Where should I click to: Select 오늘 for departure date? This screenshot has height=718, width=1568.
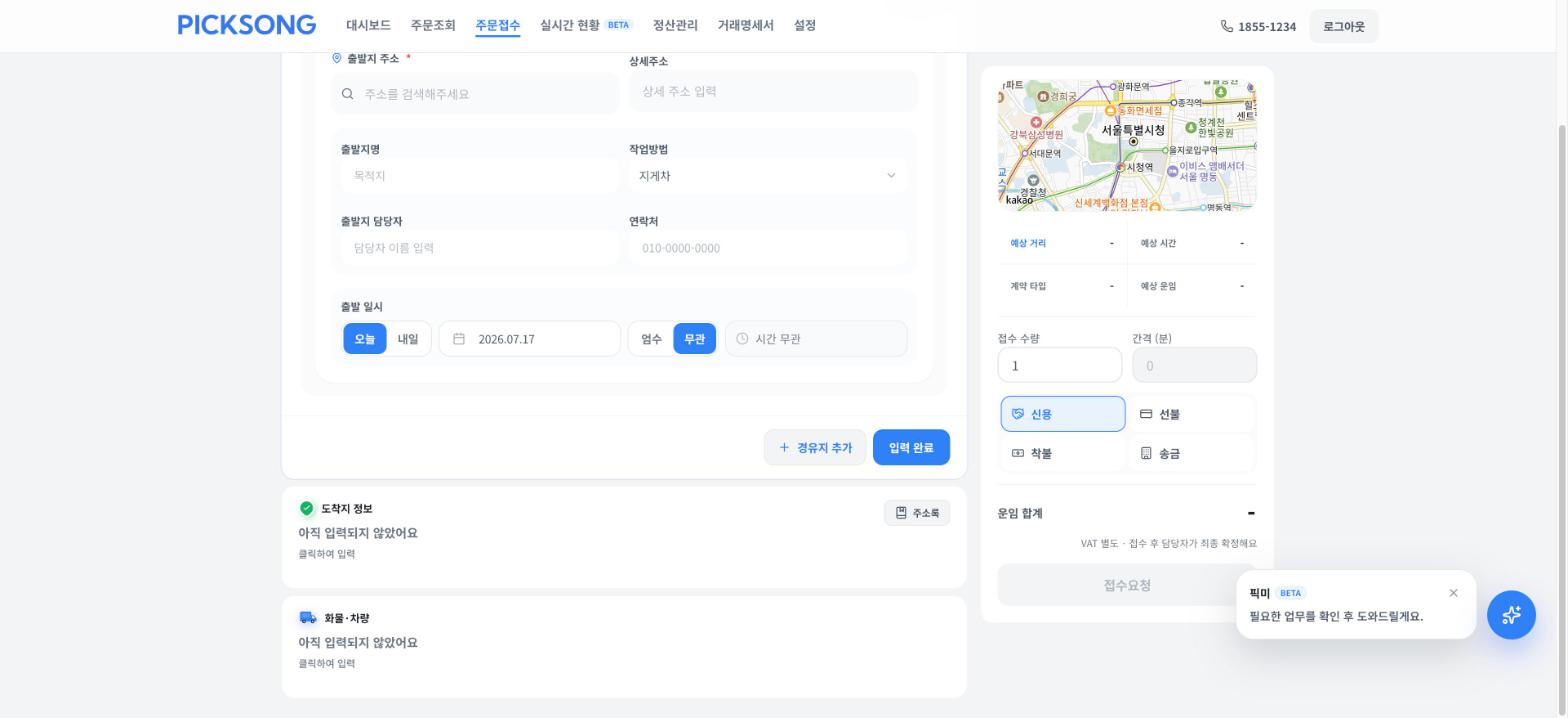click(x=365, y=339)
